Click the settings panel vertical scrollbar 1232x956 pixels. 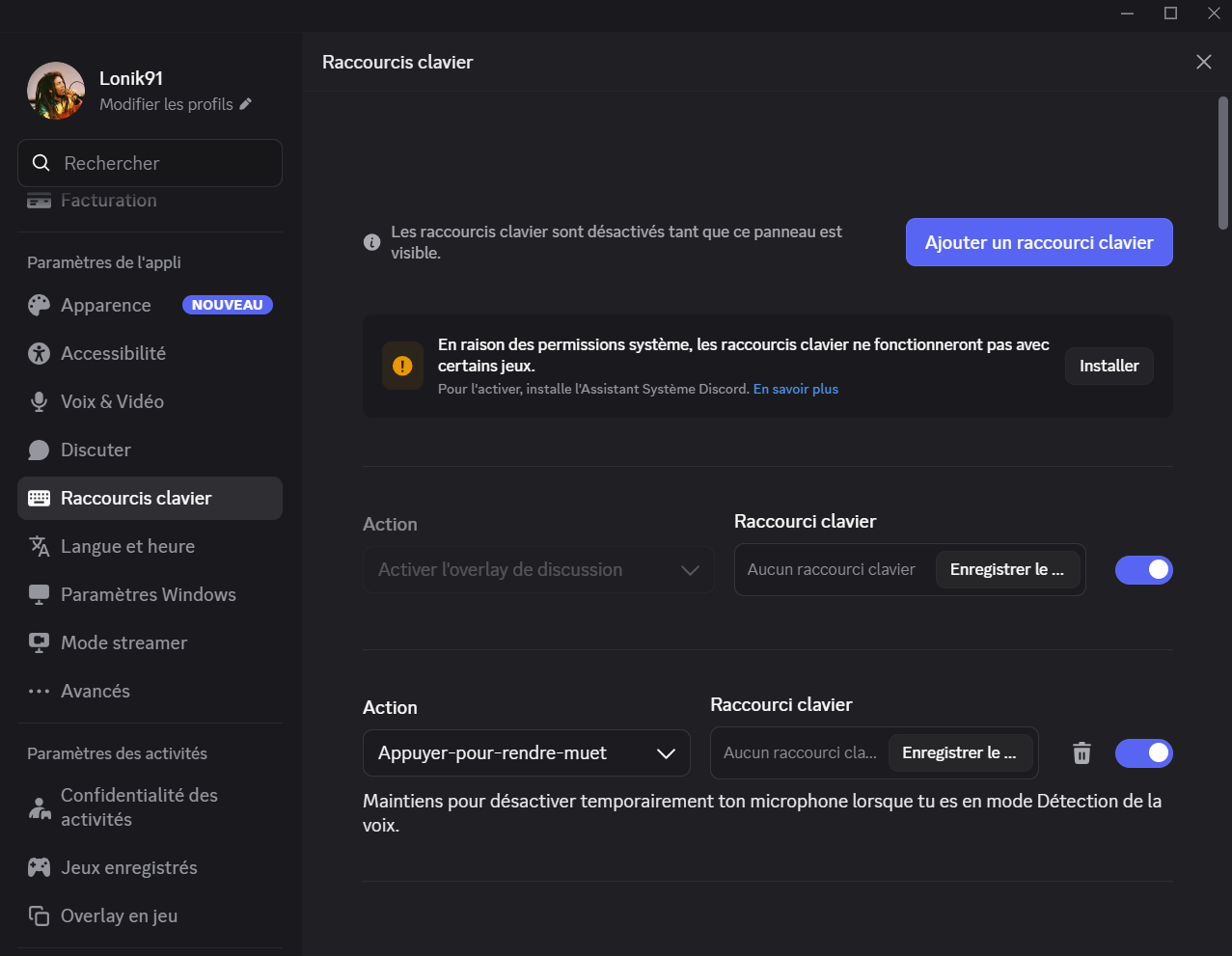1223,163
